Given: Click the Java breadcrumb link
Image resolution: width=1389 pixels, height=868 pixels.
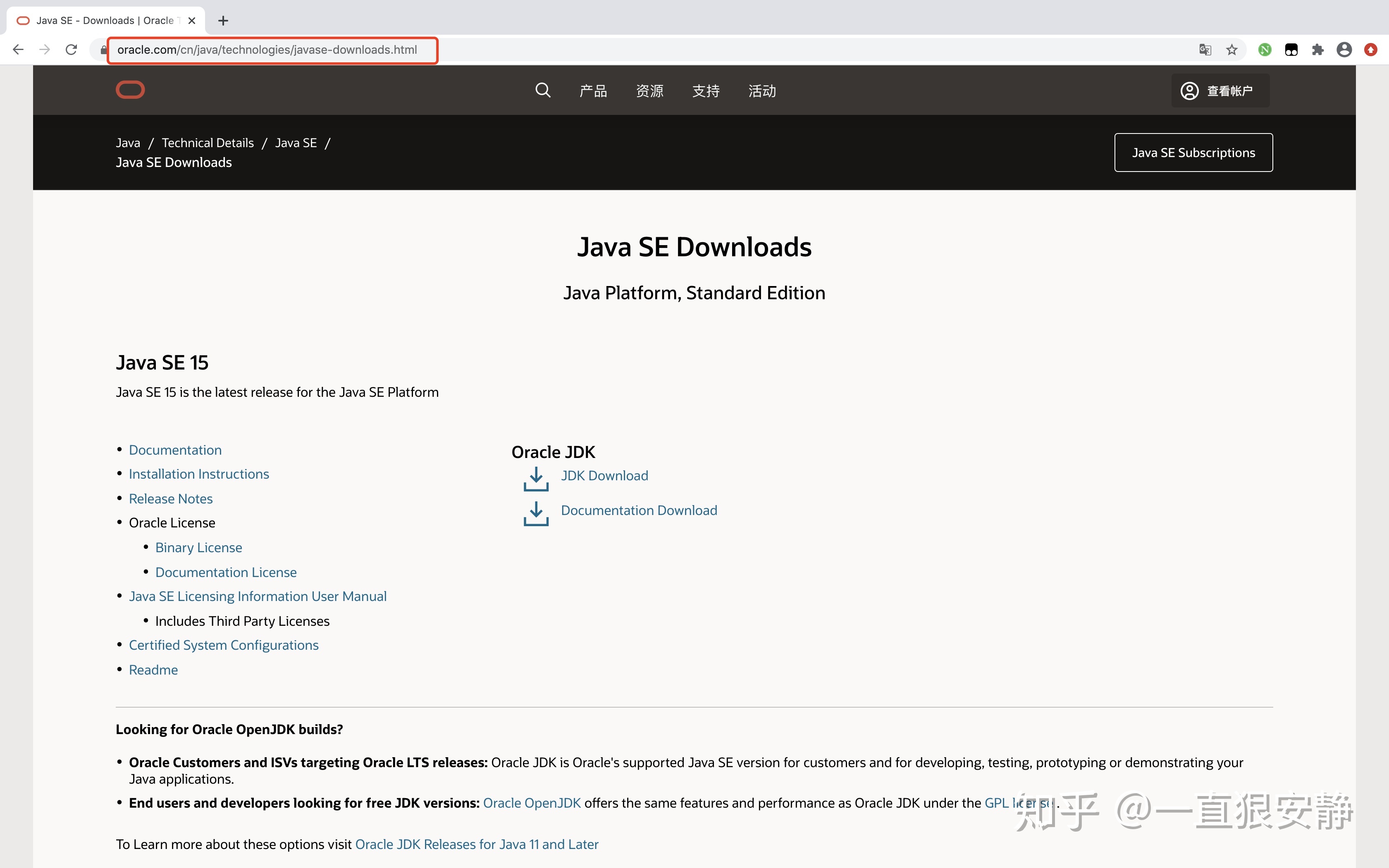Looking at the screenshot, I should (x=128, y=143).
